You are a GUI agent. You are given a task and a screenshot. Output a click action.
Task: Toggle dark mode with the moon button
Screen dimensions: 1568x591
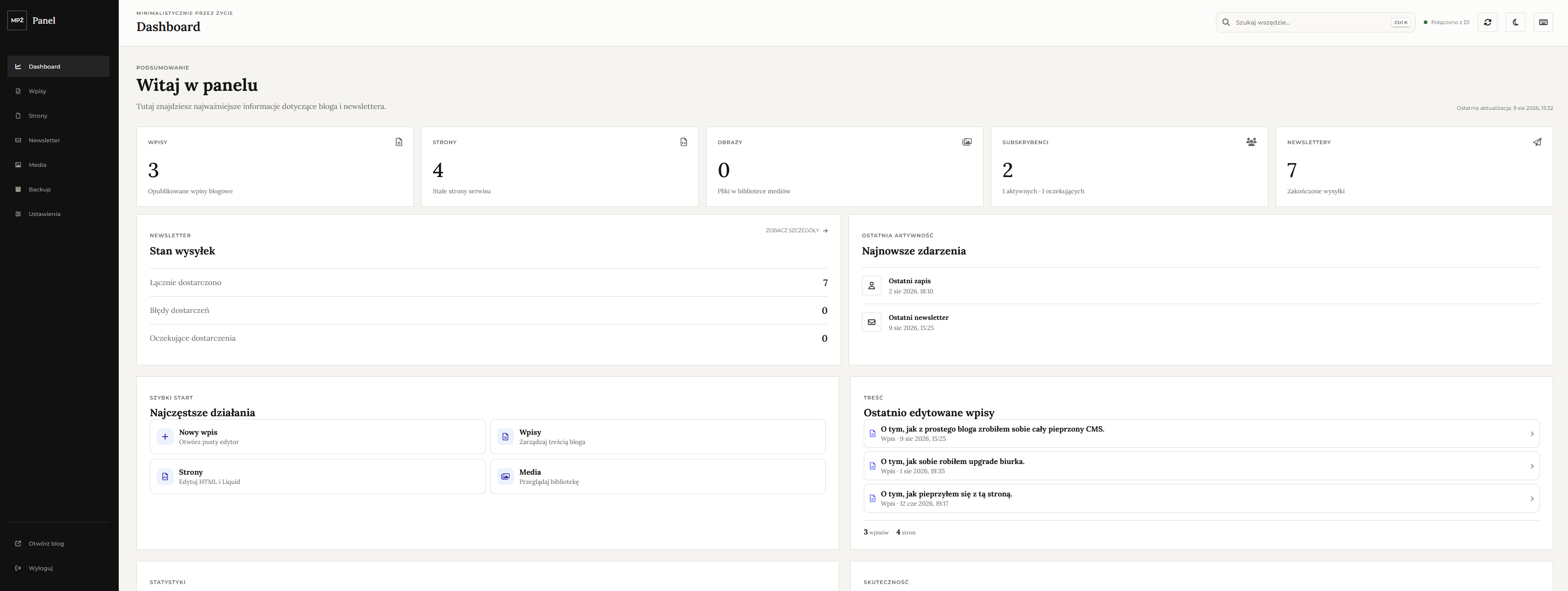(x=1515, y=23)
